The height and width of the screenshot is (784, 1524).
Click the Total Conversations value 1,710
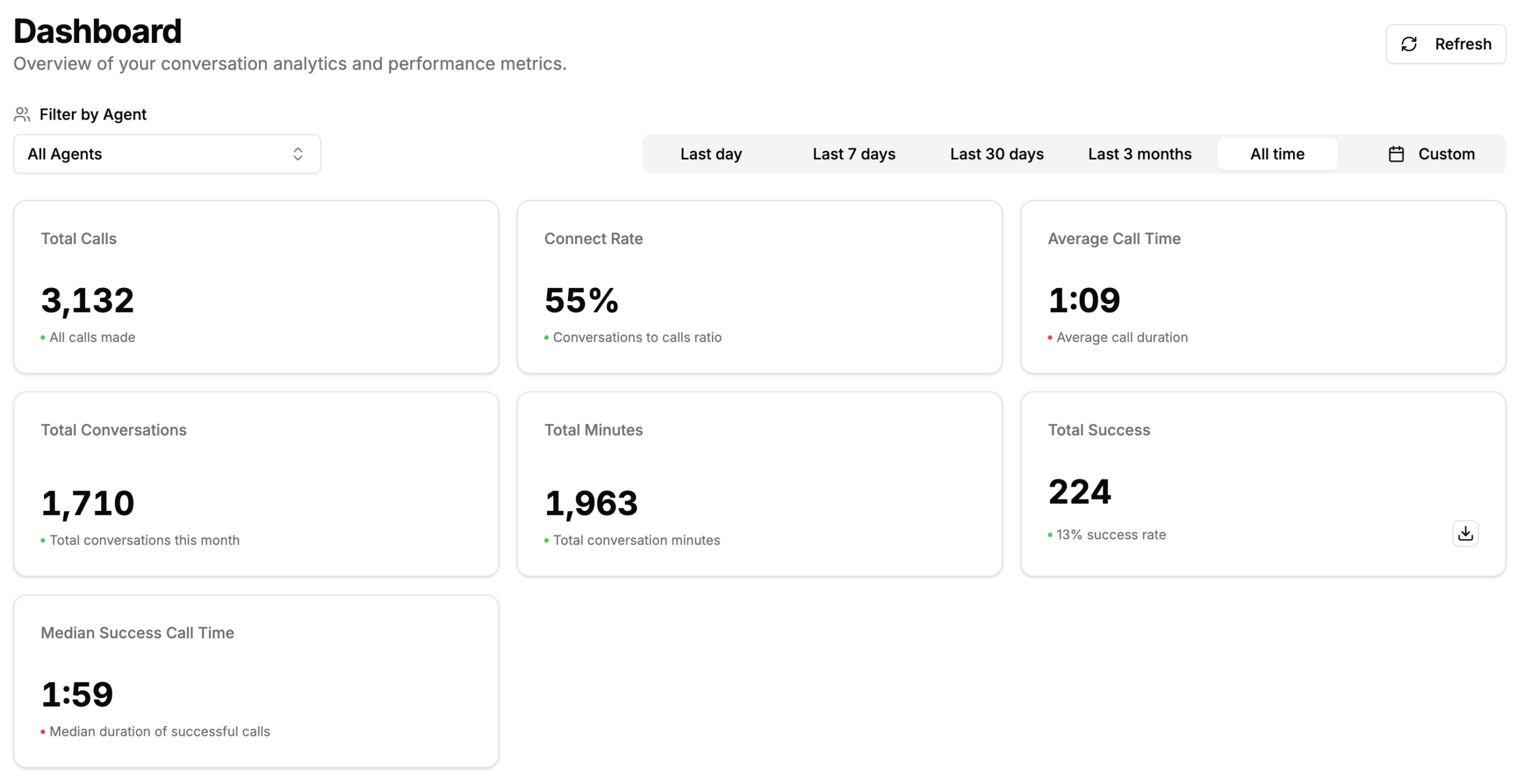[x=88, y=503]
